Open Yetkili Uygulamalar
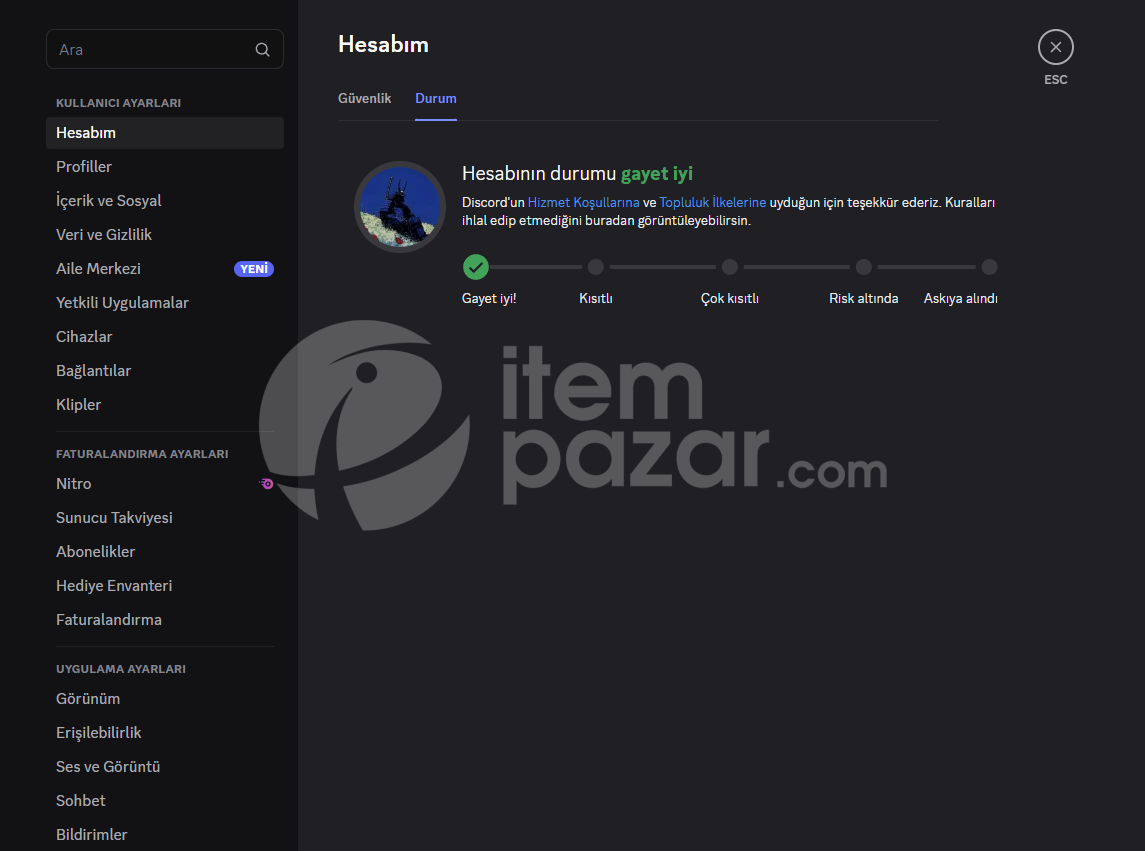 [x=164, y=302]
